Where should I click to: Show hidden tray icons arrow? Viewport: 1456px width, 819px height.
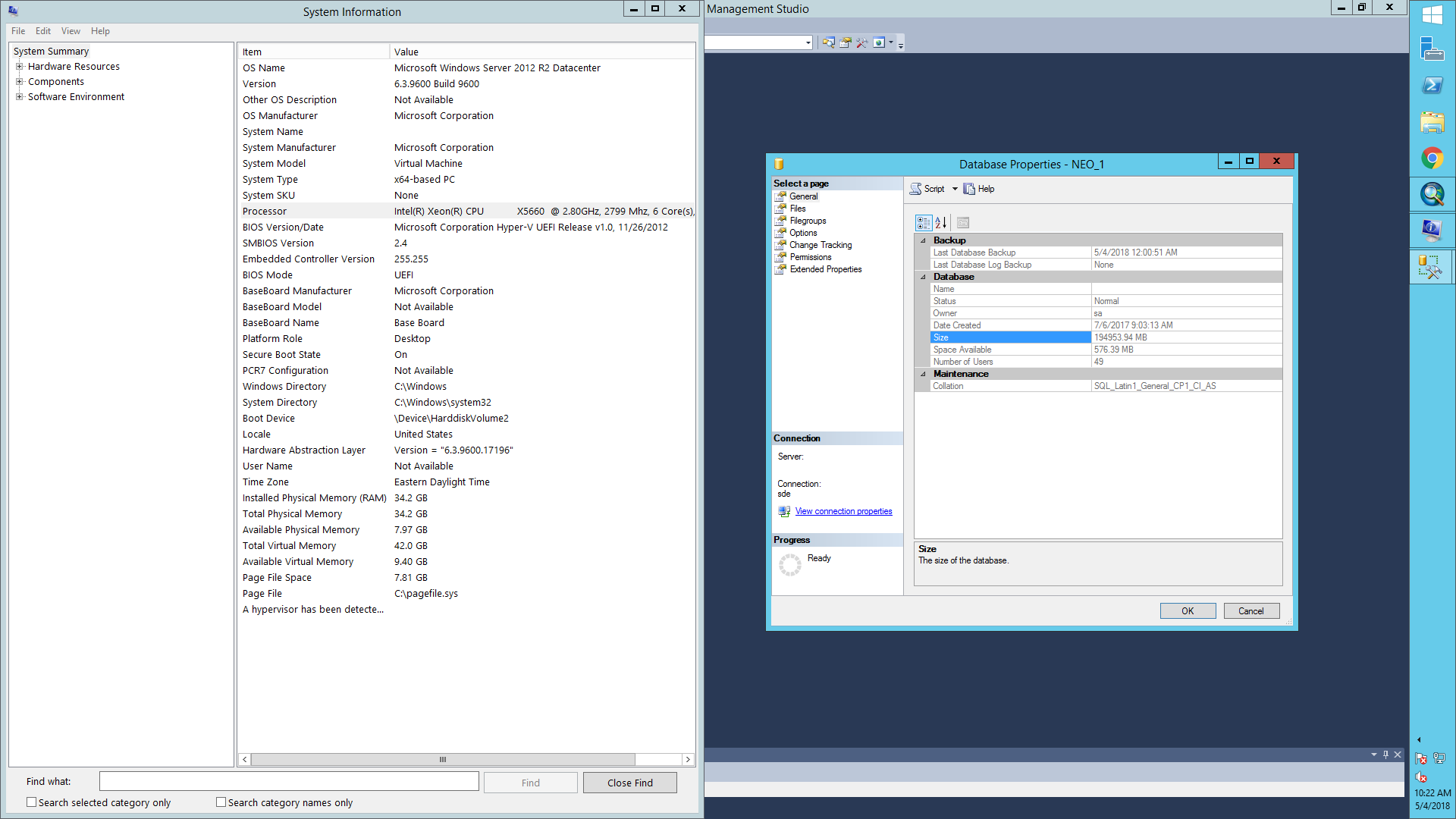pos(1419,739)
